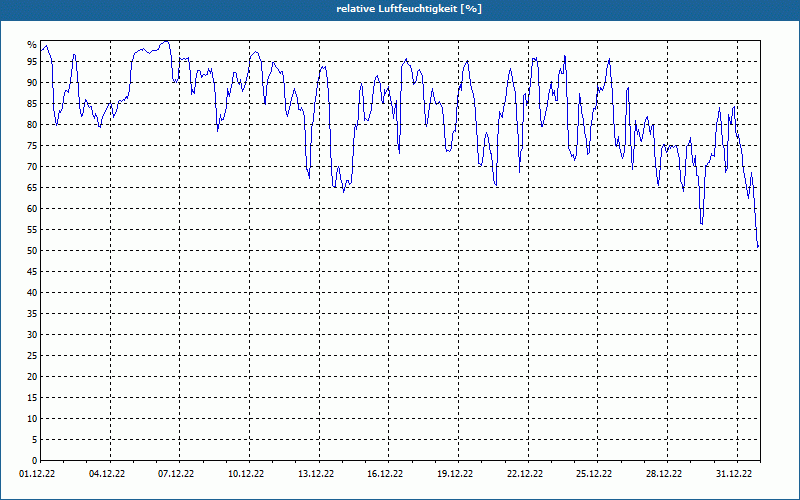Click the date label 07.12.22
800x500 pixels.
coord(177,473)
